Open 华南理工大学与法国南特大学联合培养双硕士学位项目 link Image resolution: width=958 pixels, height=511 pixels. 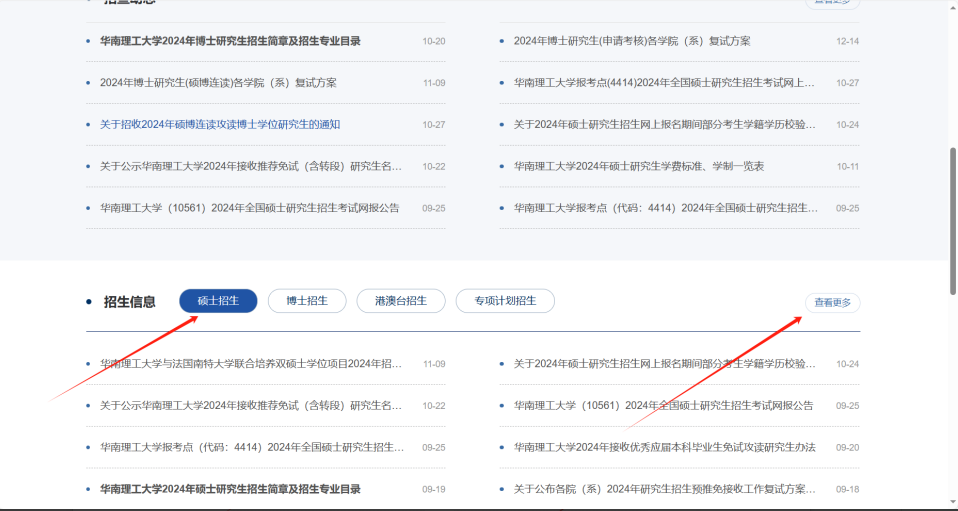(x=251, y=364)
